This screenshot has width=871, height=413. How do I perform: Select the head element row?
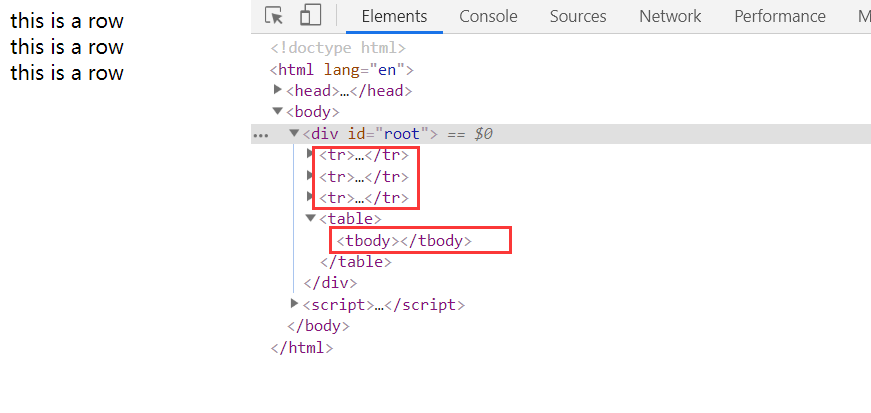tap(349, 91)
